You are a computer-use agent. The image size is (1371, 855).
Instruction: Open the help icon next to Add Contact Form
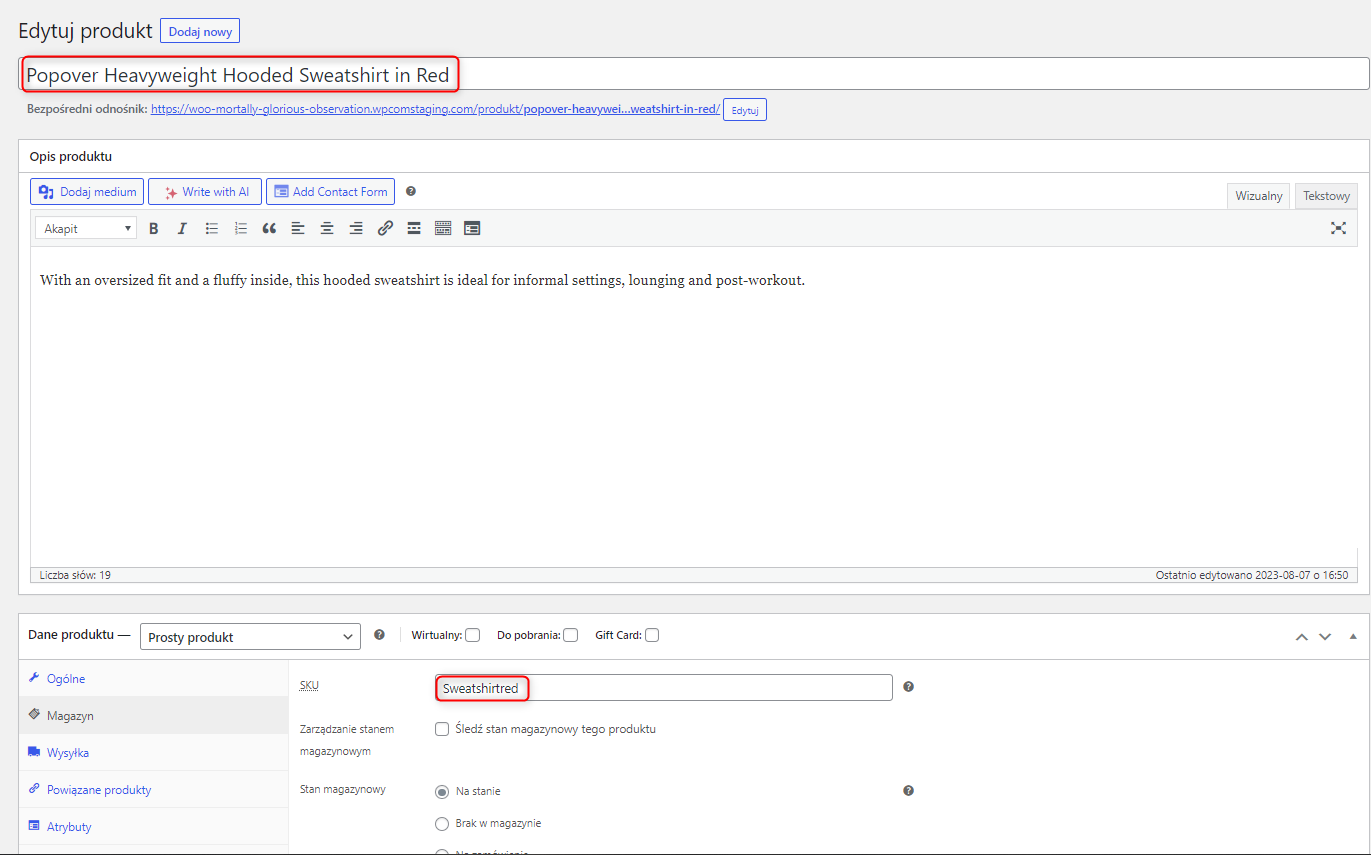[411, 191]
